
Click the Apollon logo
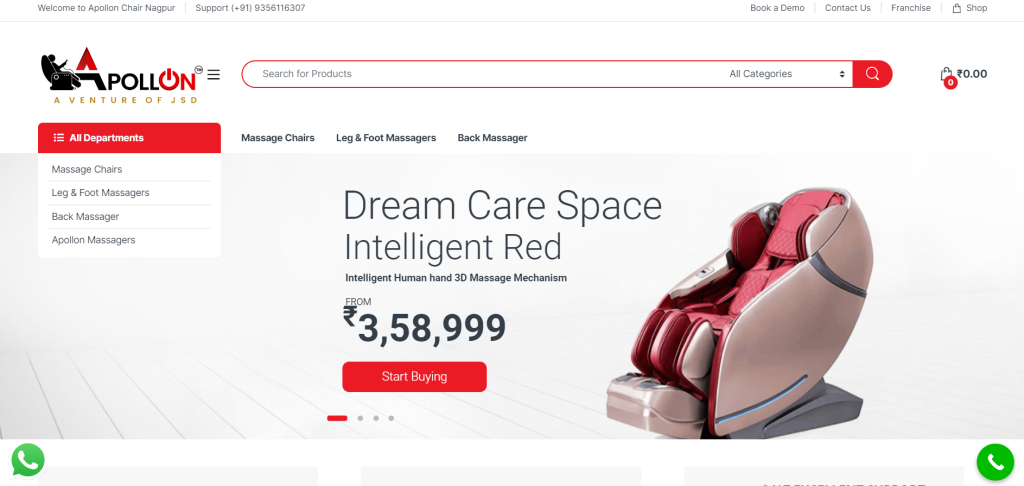pos(121,76)
